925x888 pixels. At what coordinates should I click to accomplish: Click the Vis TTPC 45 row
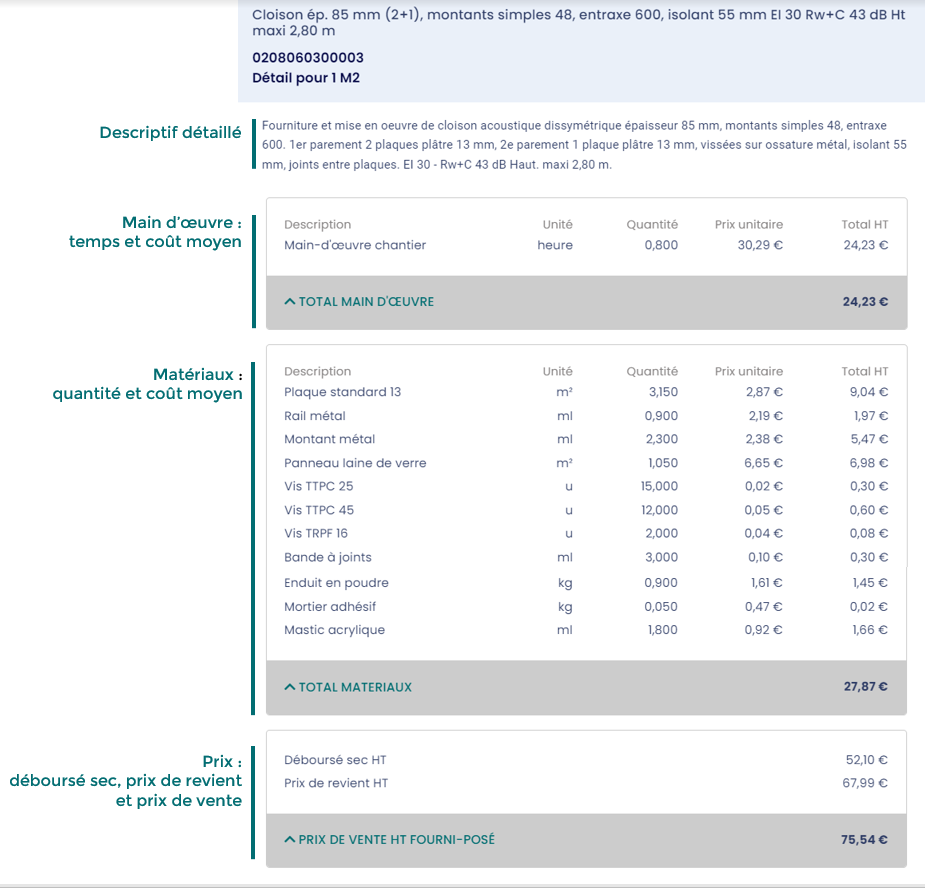318,510
